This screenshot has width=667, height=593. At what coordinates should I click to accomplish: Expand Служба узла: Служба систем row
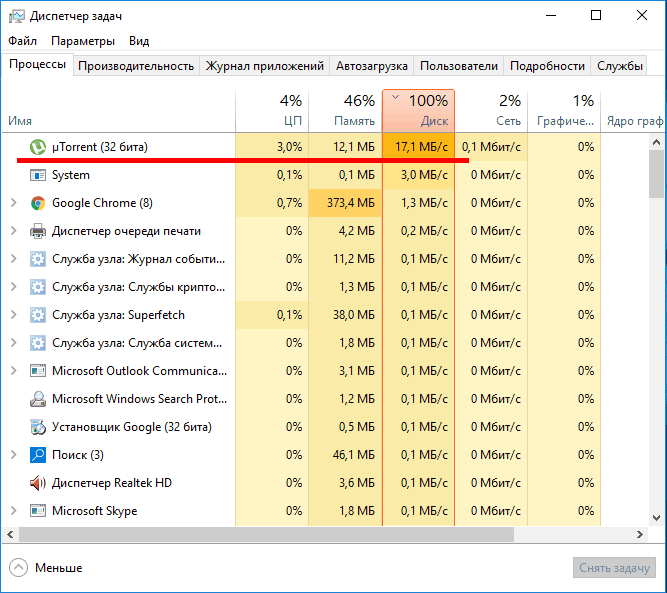point(14,343)
